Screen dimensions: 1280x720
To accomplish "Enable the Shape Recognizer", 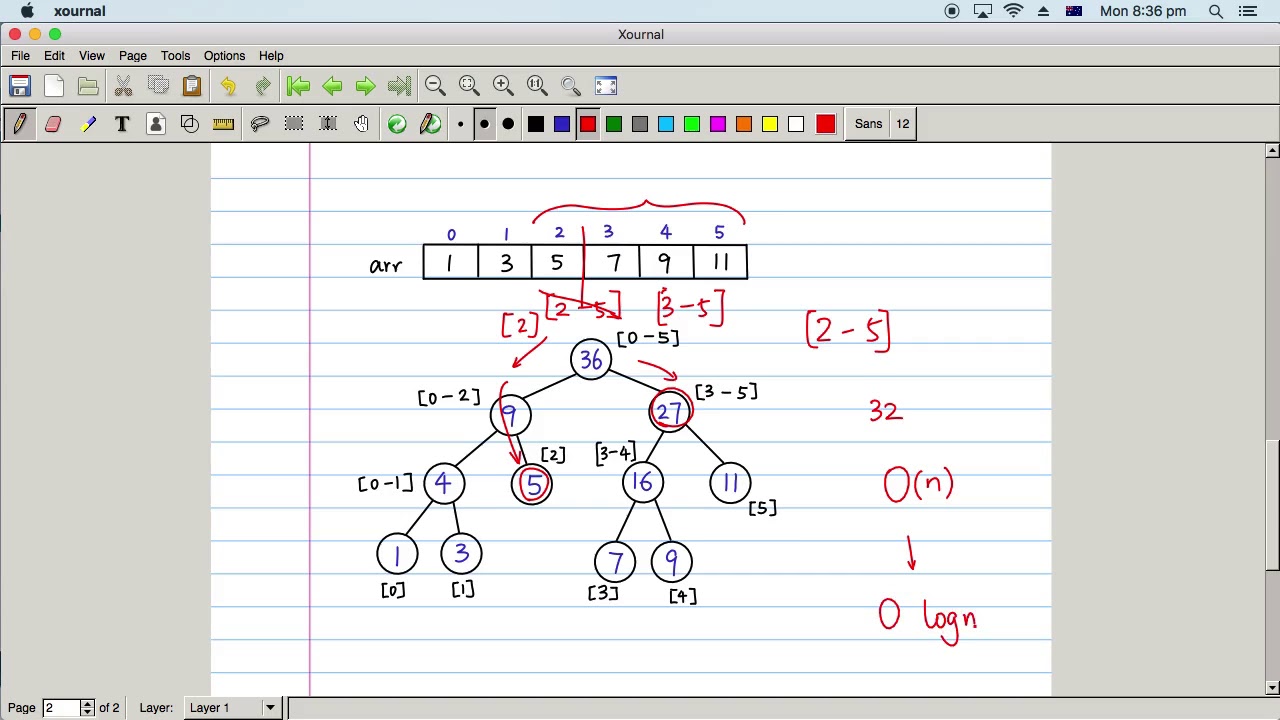I will point(190,124).
